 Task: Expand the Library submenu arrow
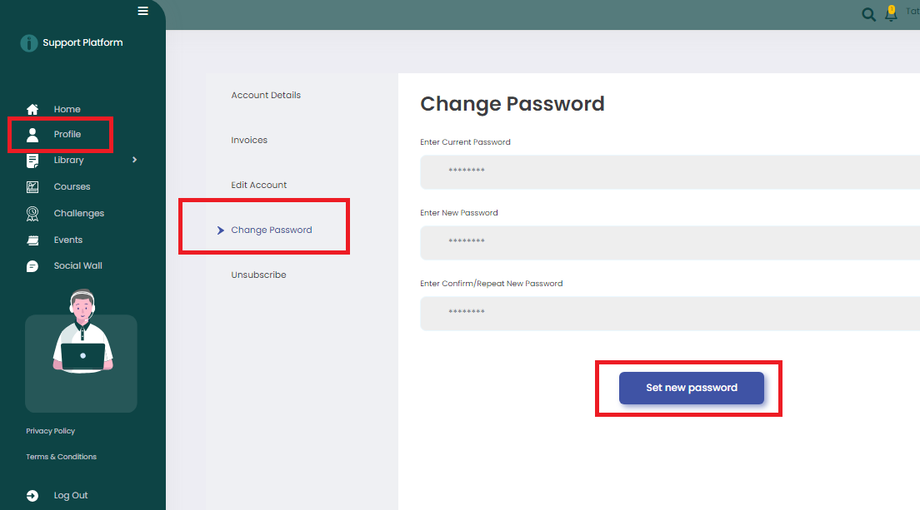coord(134,160)
